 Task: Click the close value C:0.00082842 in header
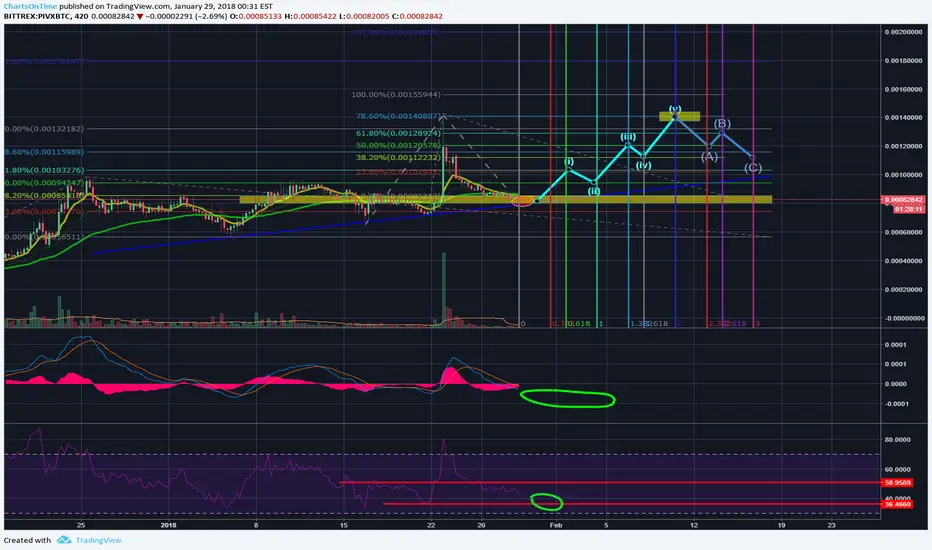(417, 16)
